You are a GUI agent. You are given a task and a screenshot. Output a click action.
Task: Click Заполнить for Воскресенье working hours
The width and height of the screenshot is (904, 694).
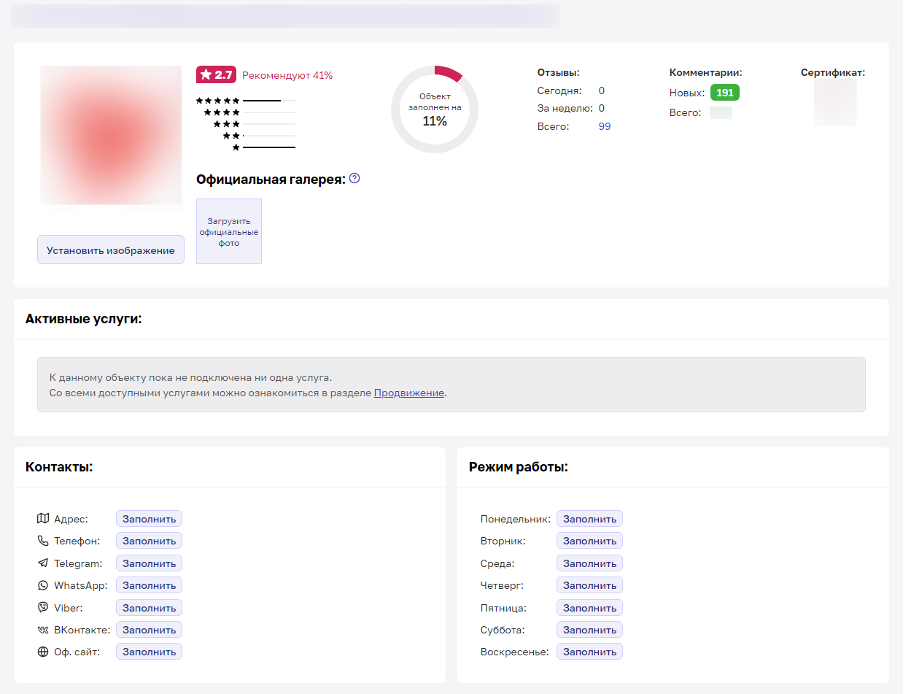point(589,652)
